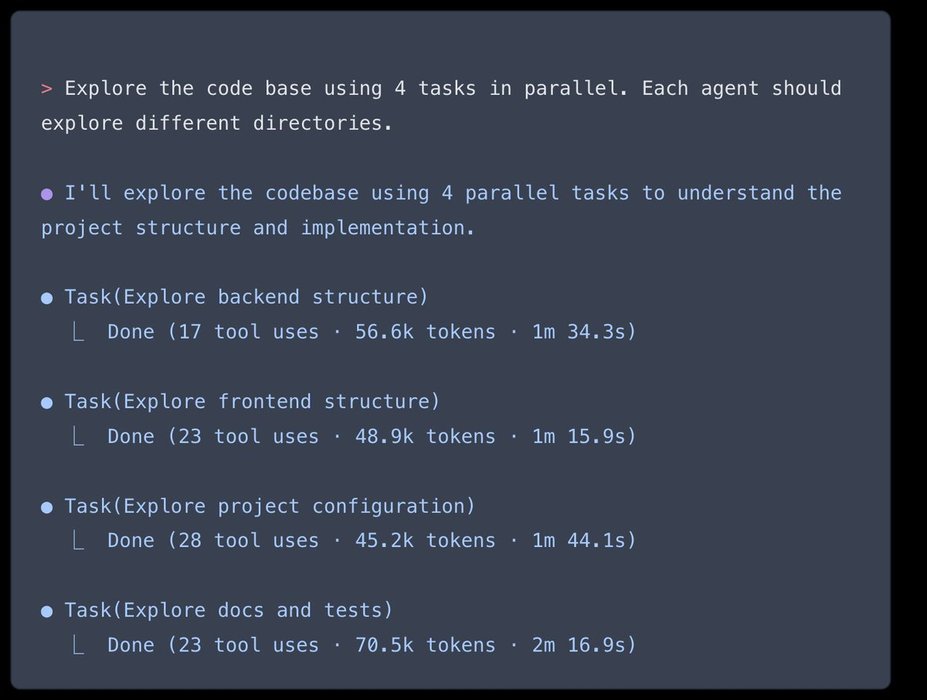Click the branch connector under project configuration task
The image size is (927, 700).
coord(78,541)
